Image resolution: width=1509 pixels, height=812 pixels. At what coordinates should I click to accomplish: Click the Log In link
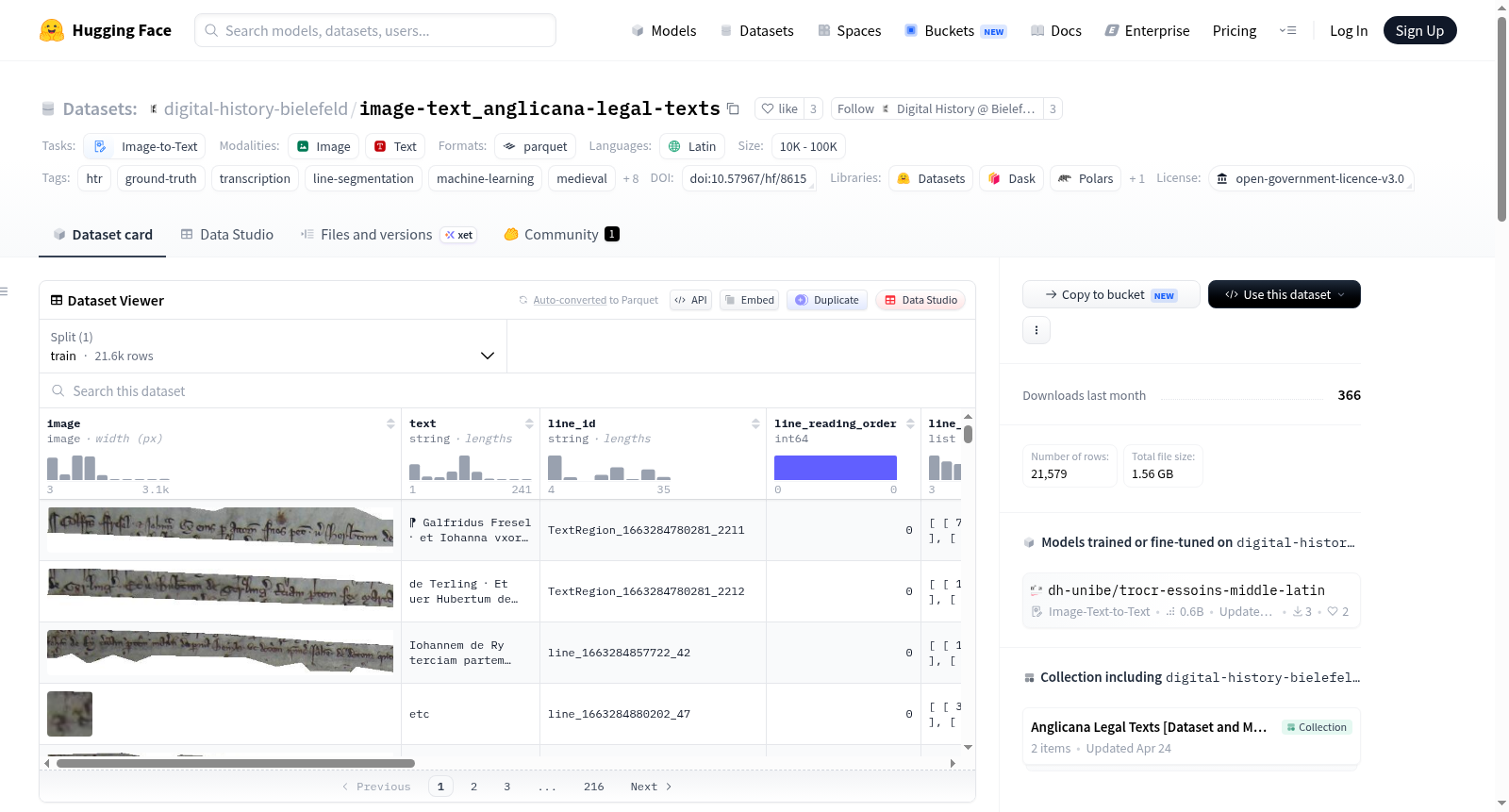(x=1349, y=30)
